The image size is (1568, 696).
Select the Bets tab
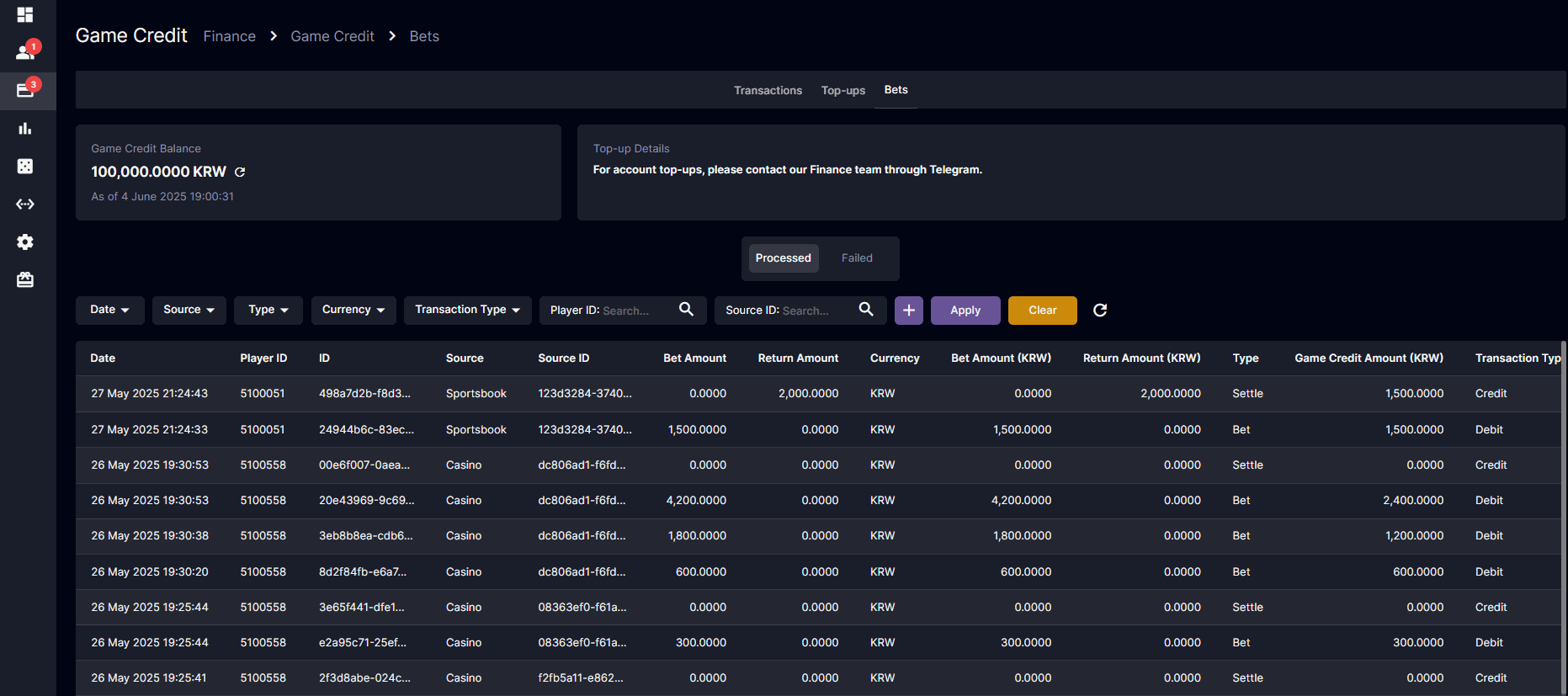896,90
